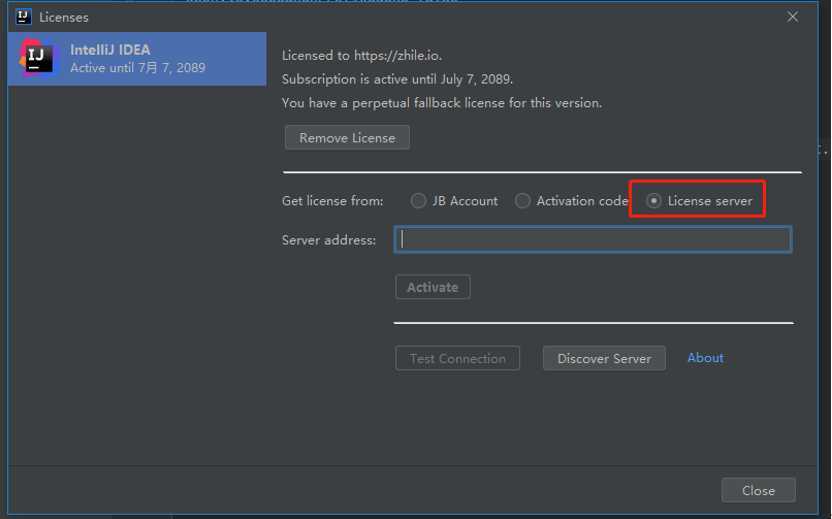
Task: Click the Remove License button
Action: [x=347, y=137]
